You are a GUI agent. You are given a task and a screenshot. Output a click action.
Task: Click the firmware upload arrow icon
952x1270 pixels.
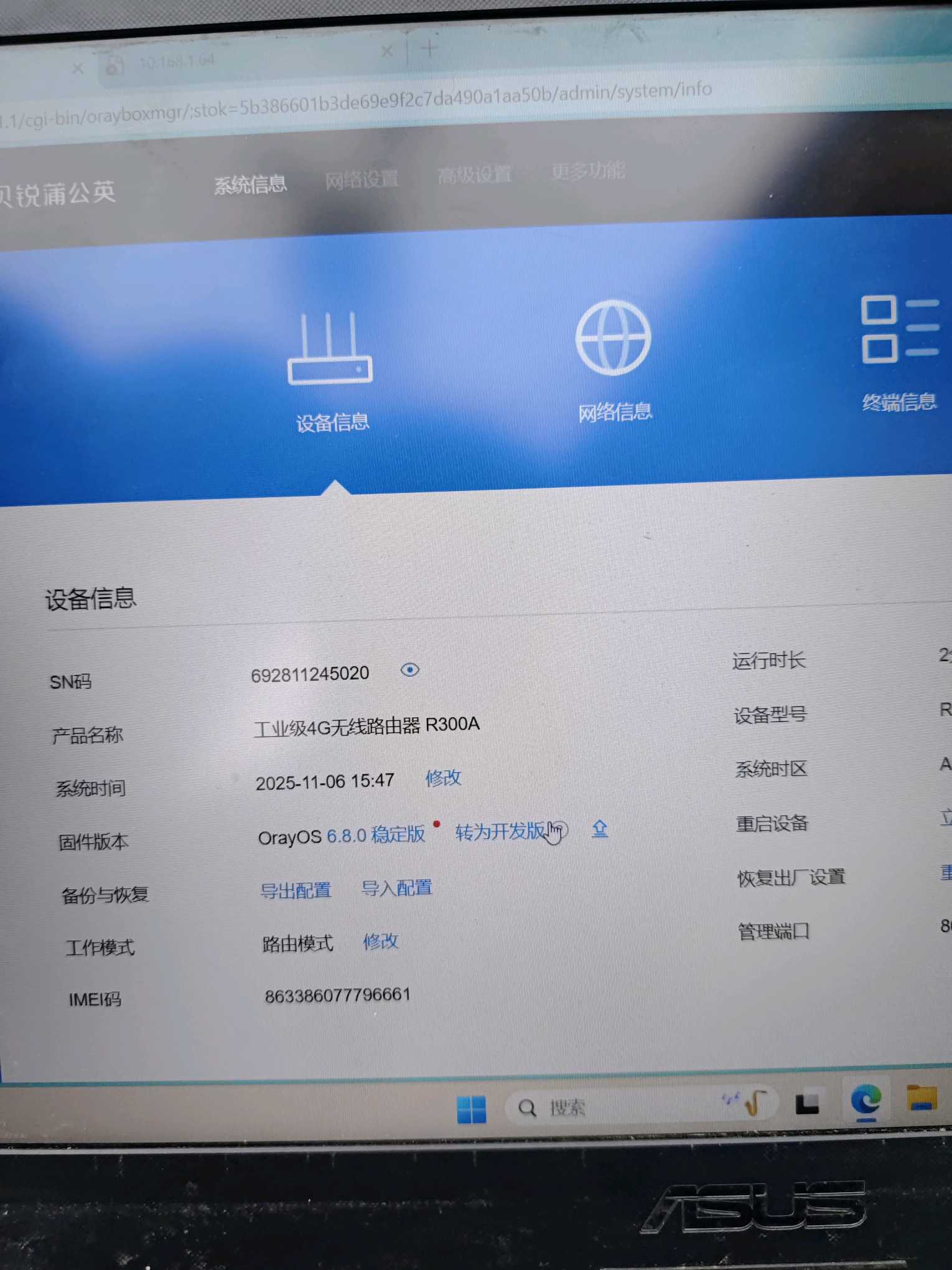[600, 829]
